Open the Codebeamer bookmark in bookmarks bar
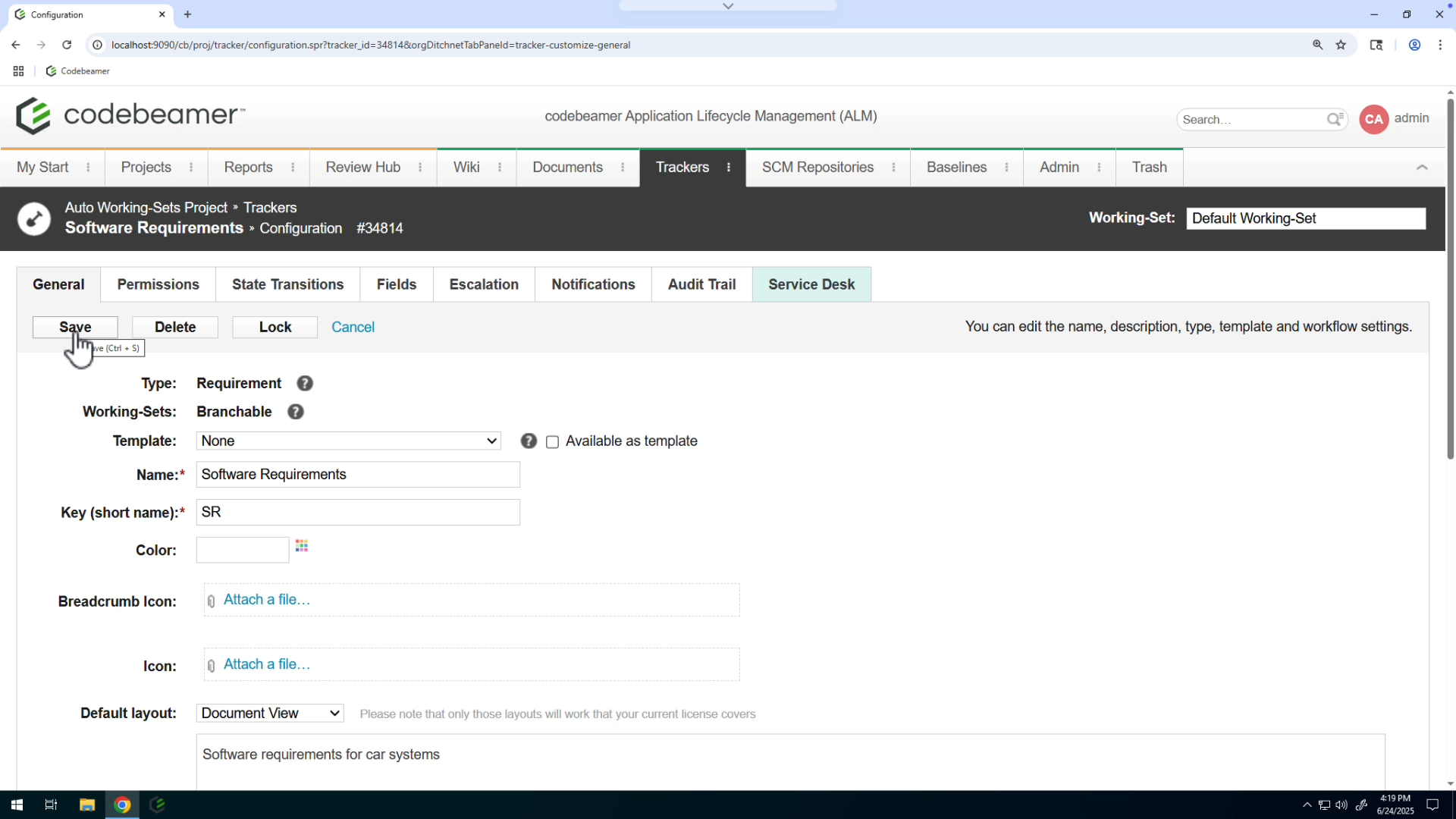 pyautogui.click(x=78, y=71)
